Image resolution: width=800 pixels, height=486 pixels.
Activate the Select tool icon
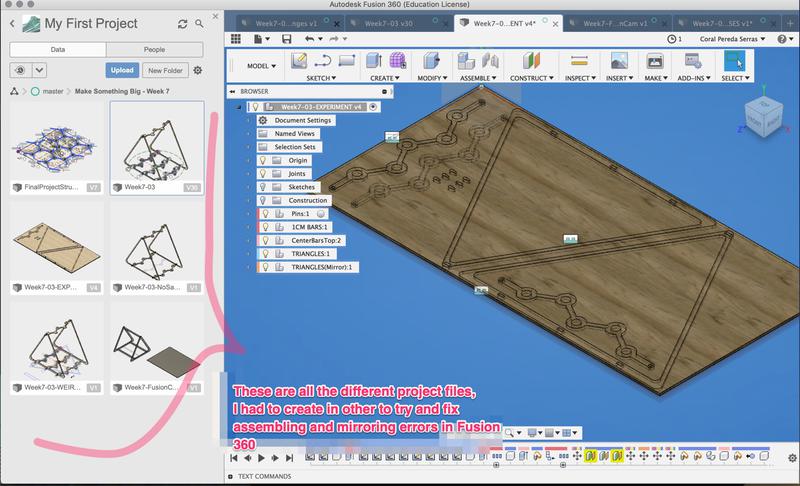735,61
